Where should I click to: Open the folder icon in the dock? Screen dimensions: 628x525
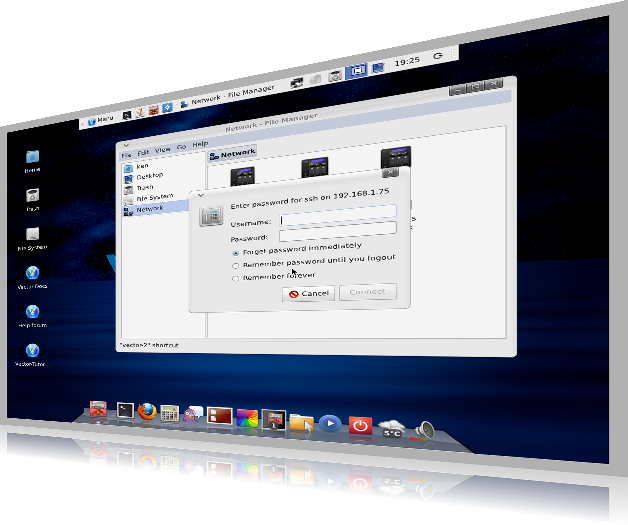300,421
